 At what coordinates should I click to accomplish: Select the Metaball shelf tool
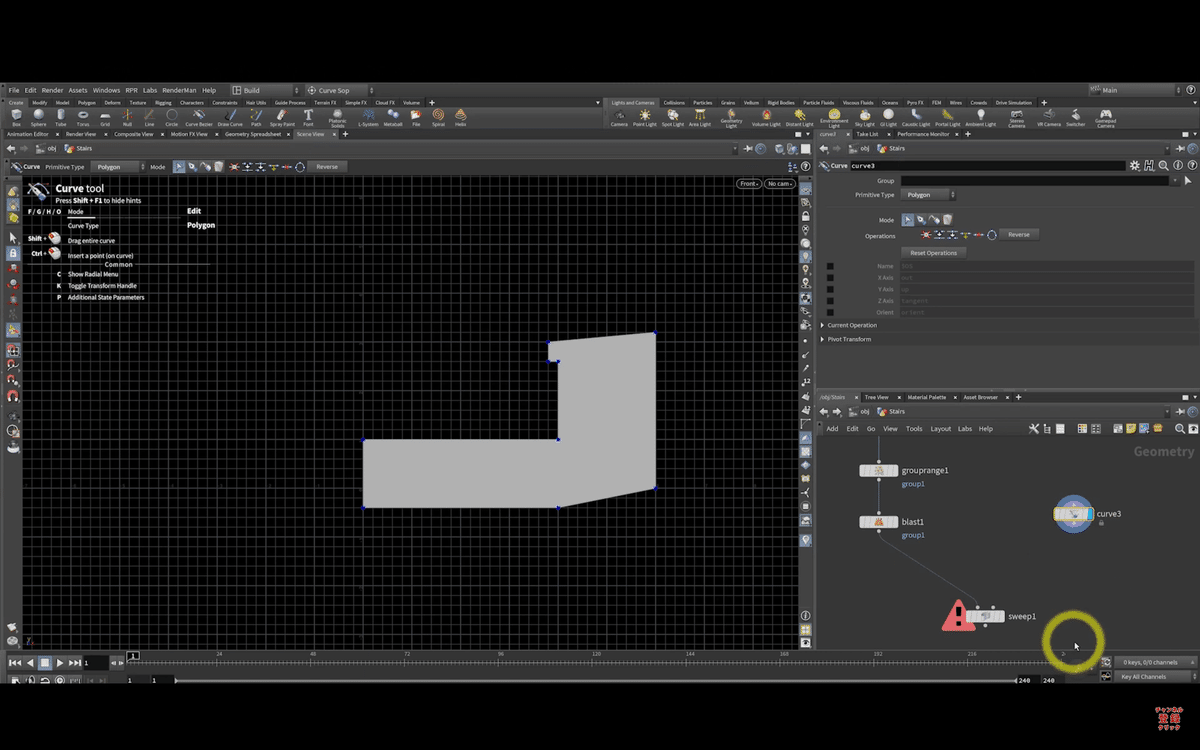click(x=393, y=118)
